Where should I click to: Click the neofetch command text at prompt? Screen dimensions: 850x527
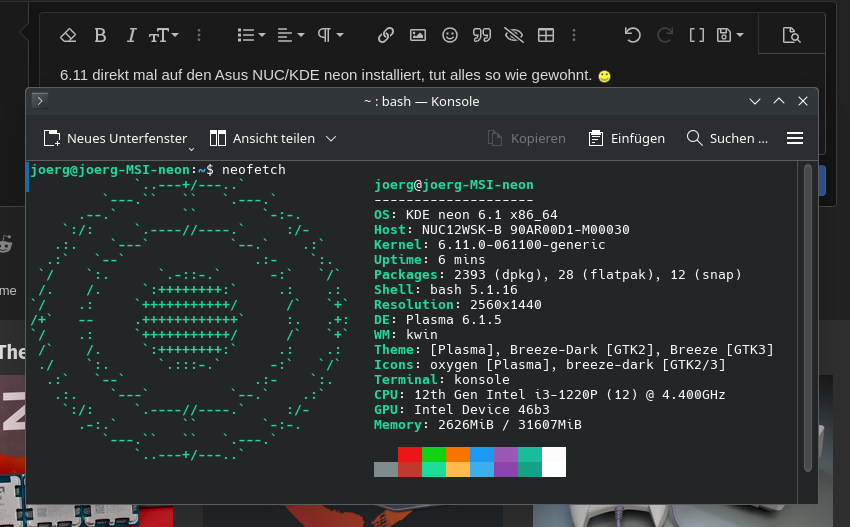[x=254, y=170]
